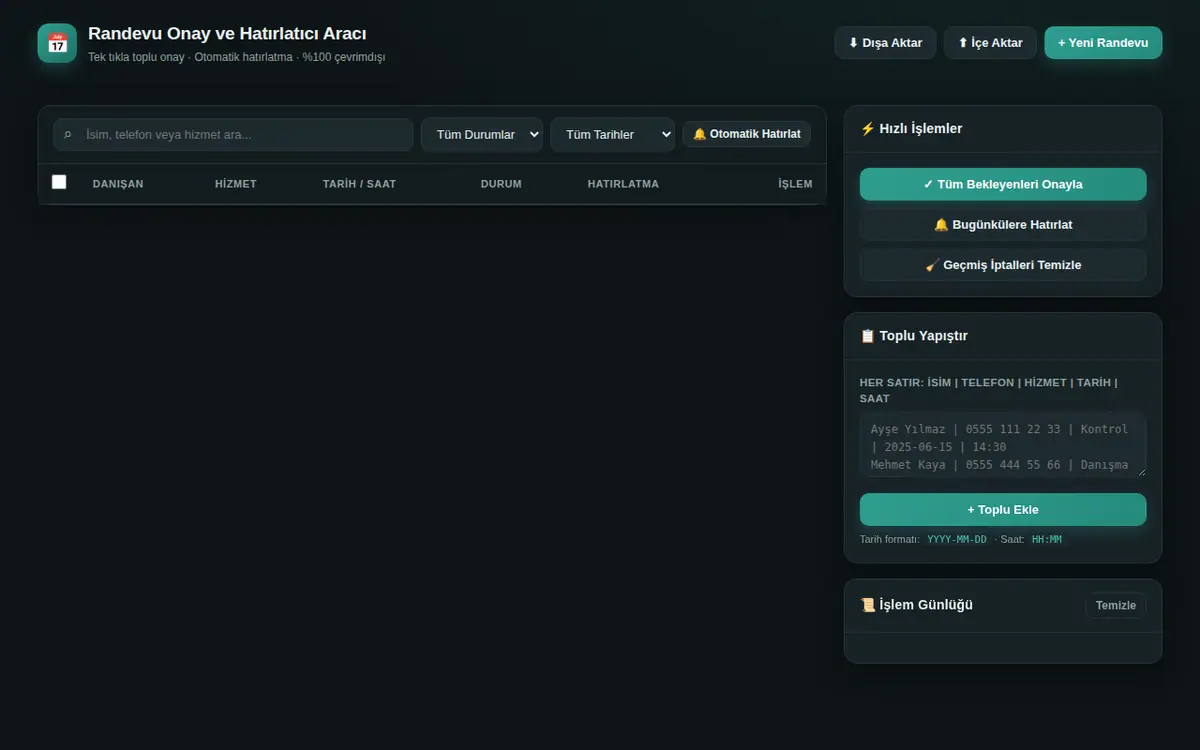Click the TARİH / SAAT column header
Screen dimensions: 1200x750
359,184
